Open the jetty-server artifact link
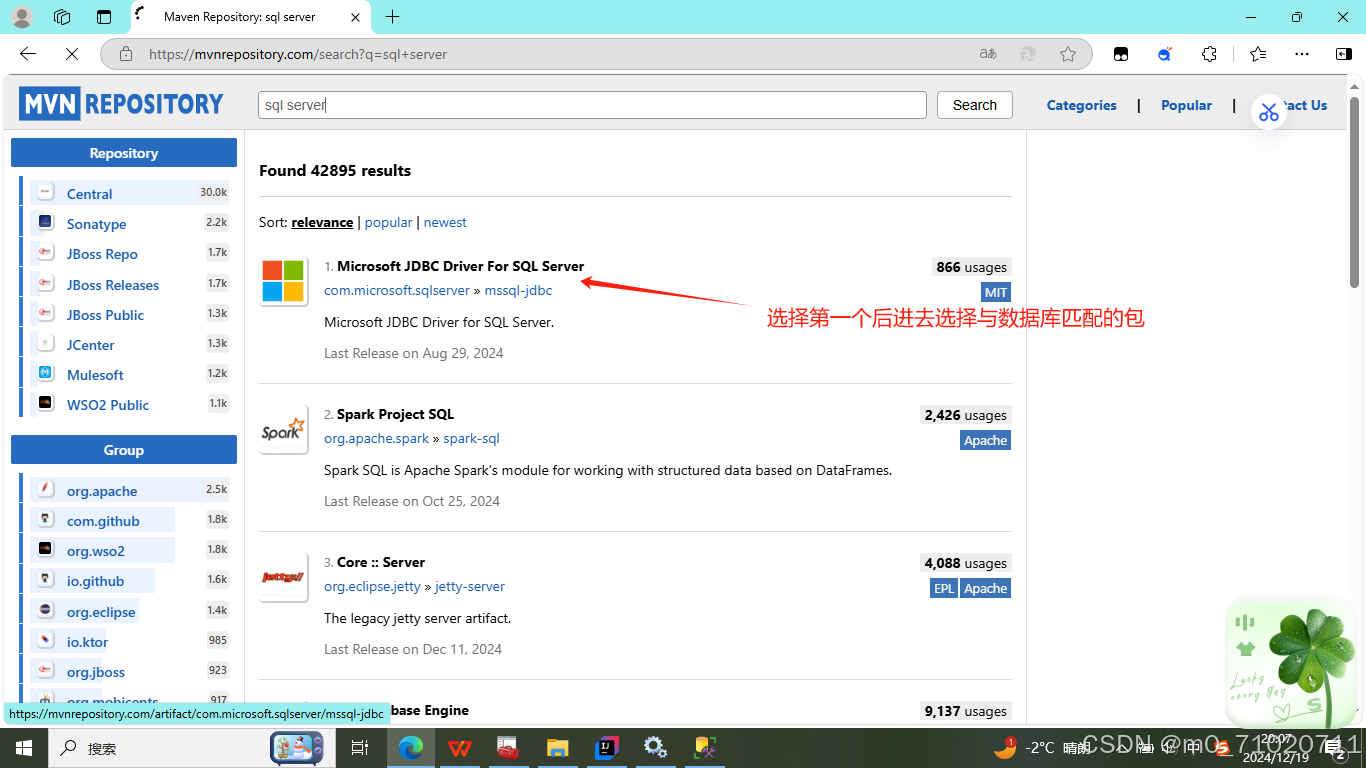Viewport: 1366px width, 768px height. [470, 586]
